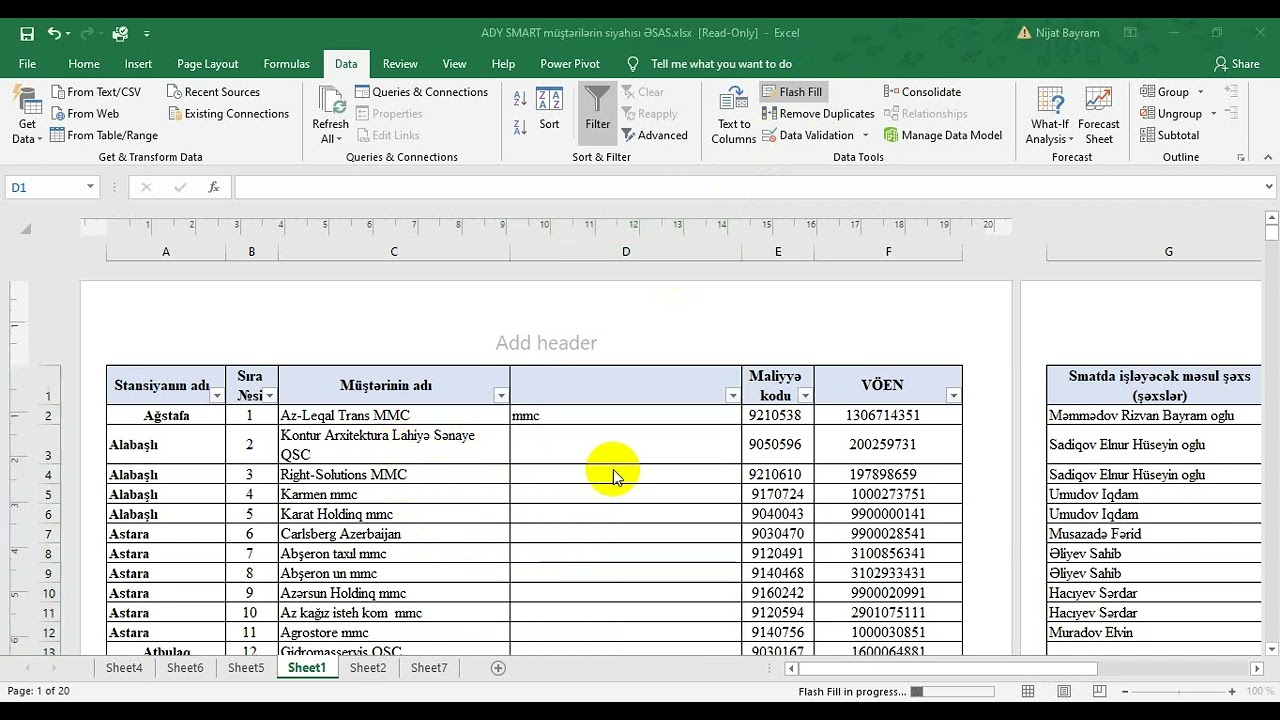Click the zoom in plus button
Screen dimensions: 1280x720
(1231, 692)
